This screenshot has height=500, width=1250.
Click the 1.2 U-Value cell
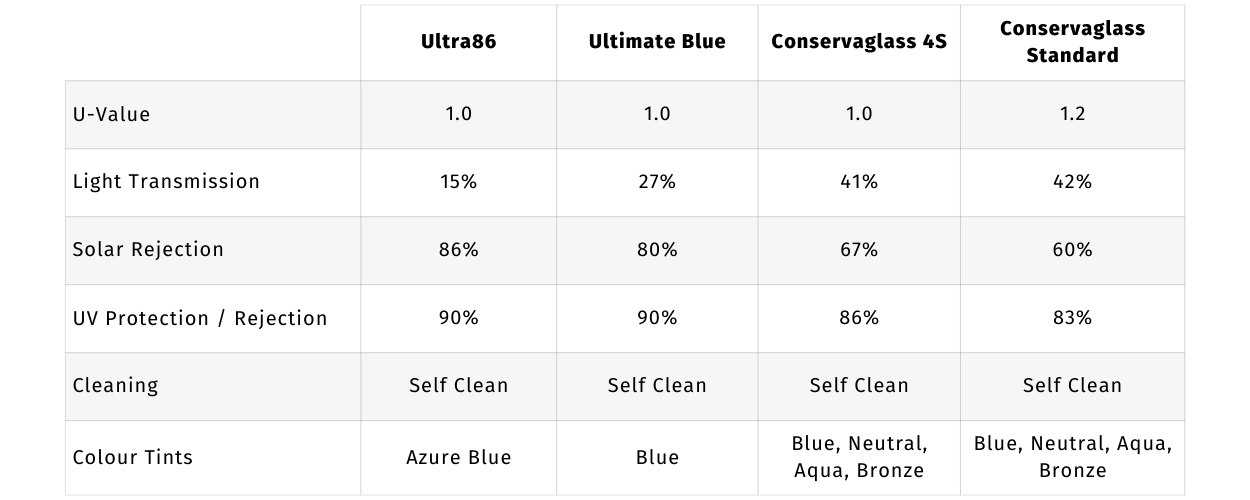click(1072, 114)
